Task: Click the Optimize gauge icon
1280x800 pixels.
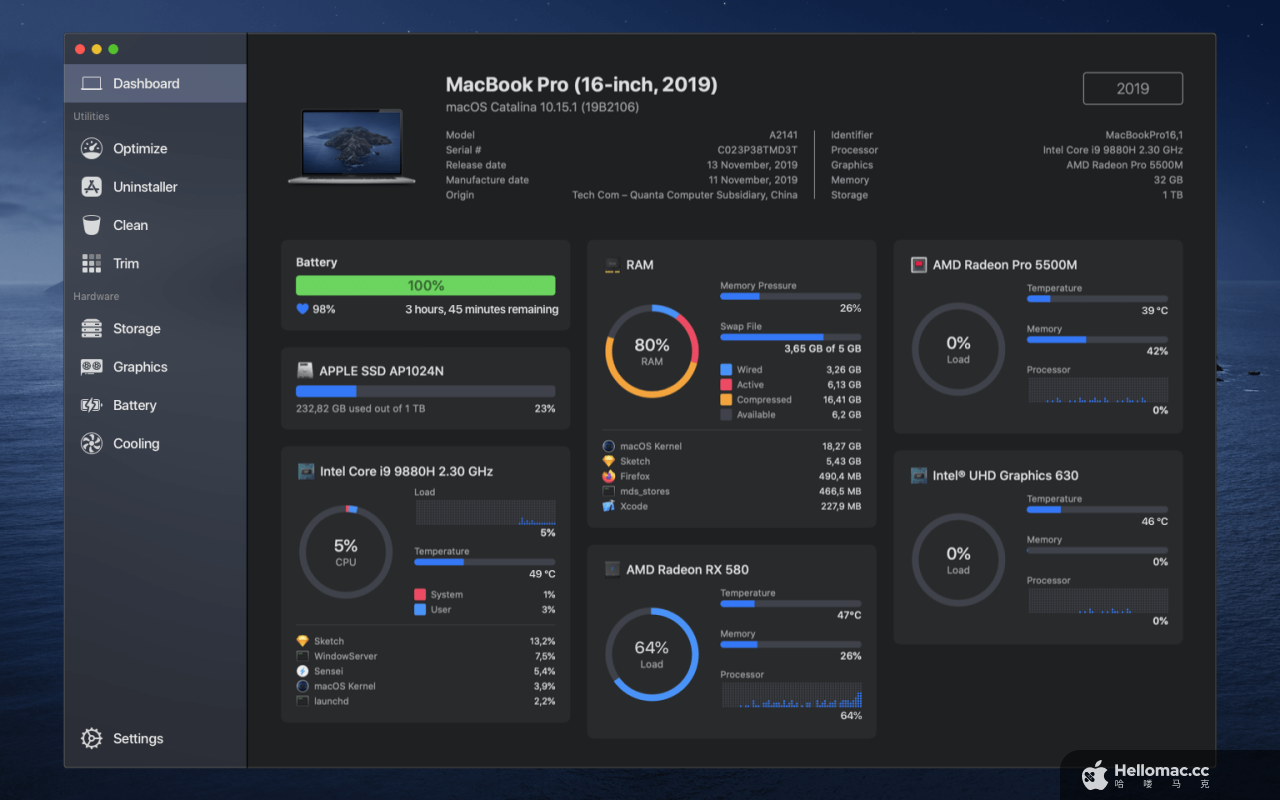Action: [x=91, y=148]
